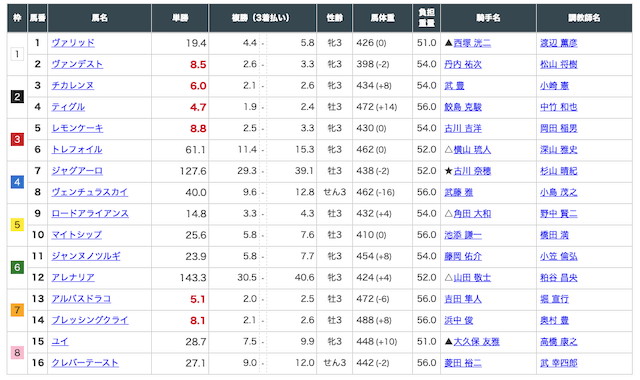Open trainer link 堀 宣行
This screenshot has width=640, height=380.
[x=554, y=299]
